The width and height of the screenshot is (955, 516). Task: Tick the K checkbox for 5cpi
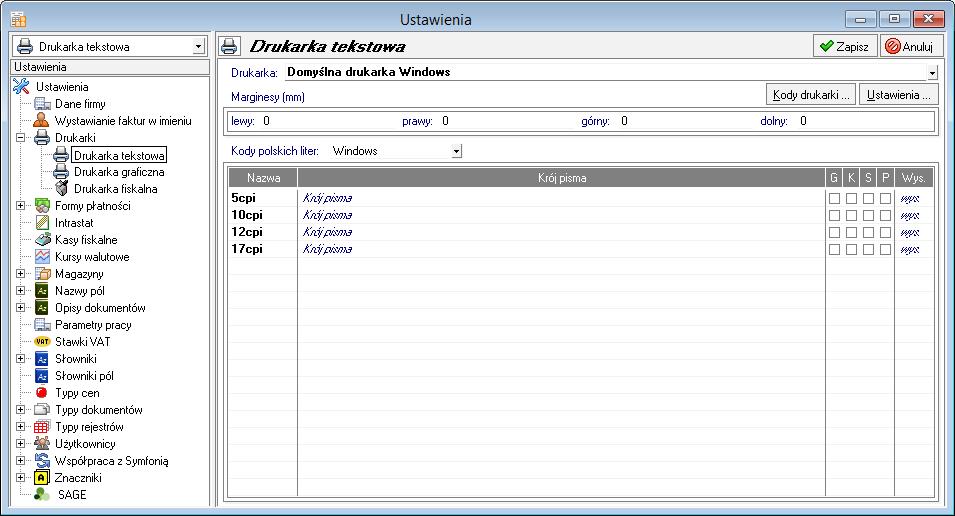pos(851,199)
